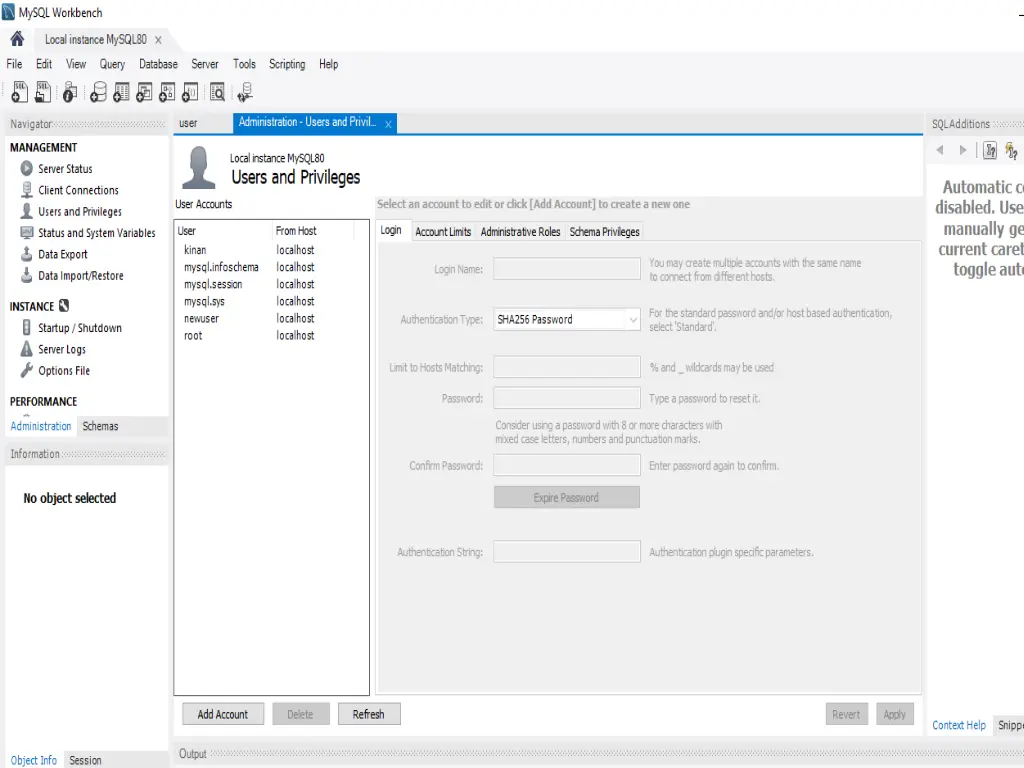The height and width of the screenshot is (768, 1024).
Task: Click Options File wrench icon
Action: pyautogui.click(x=26, y=370)
